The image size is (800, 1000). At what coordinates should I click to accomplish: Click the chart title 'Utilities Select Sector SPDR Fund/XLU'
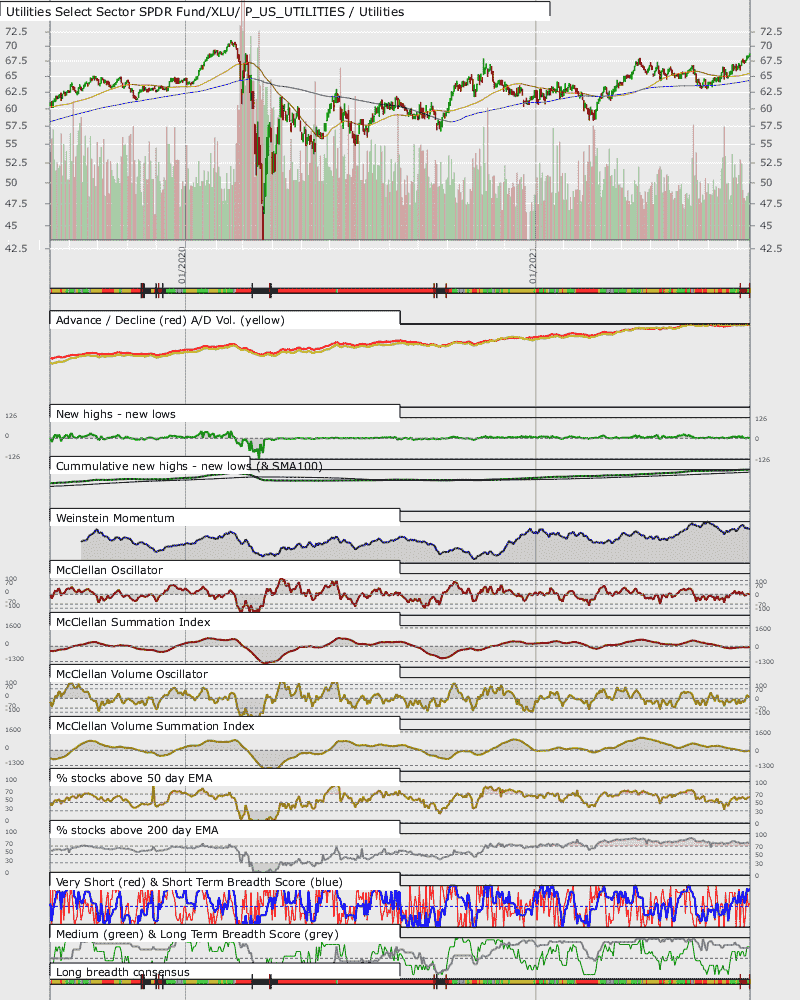[x=121, y=11]
